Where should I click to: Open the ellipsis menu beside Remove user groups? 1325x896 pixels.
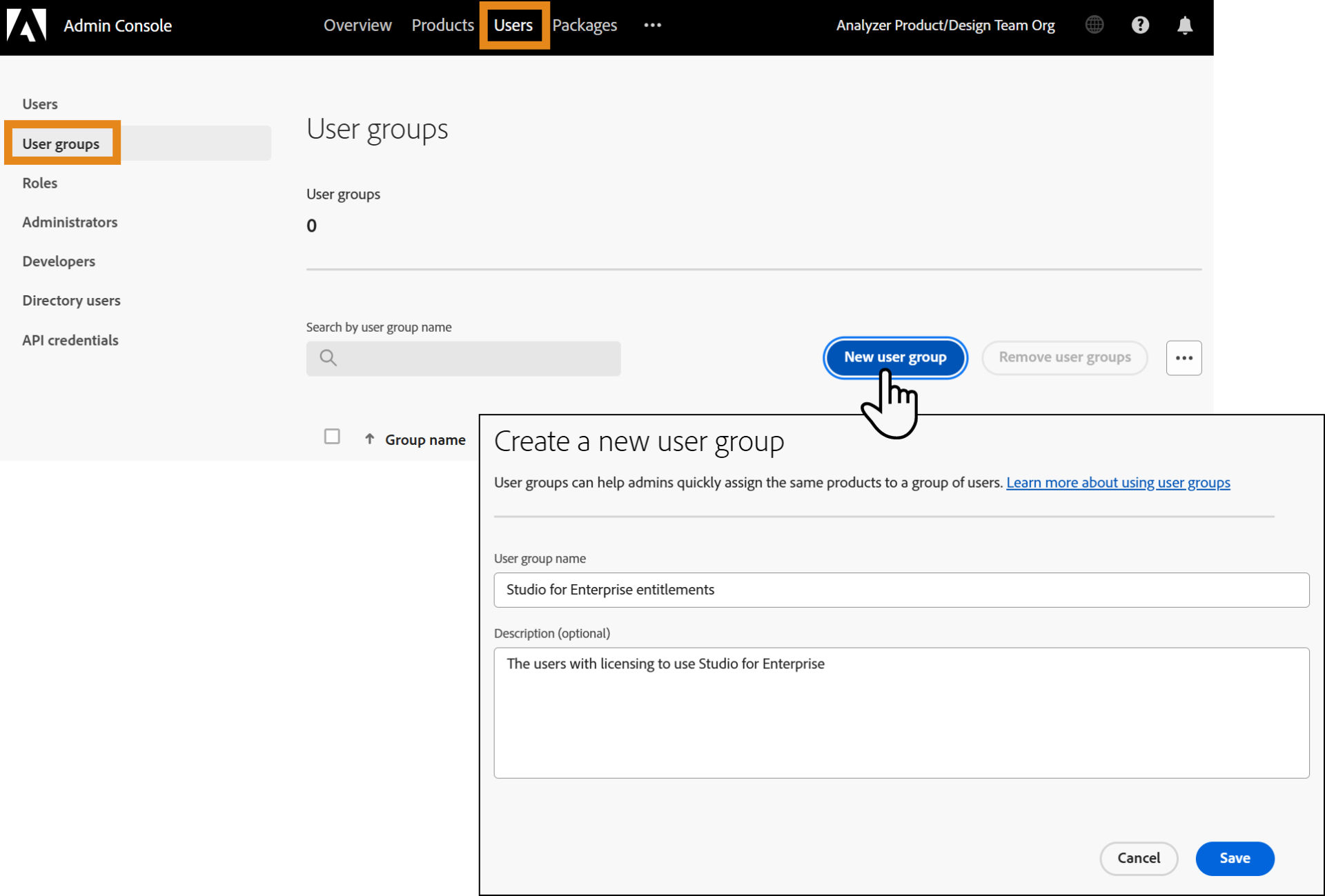[x=1184, y=358]
